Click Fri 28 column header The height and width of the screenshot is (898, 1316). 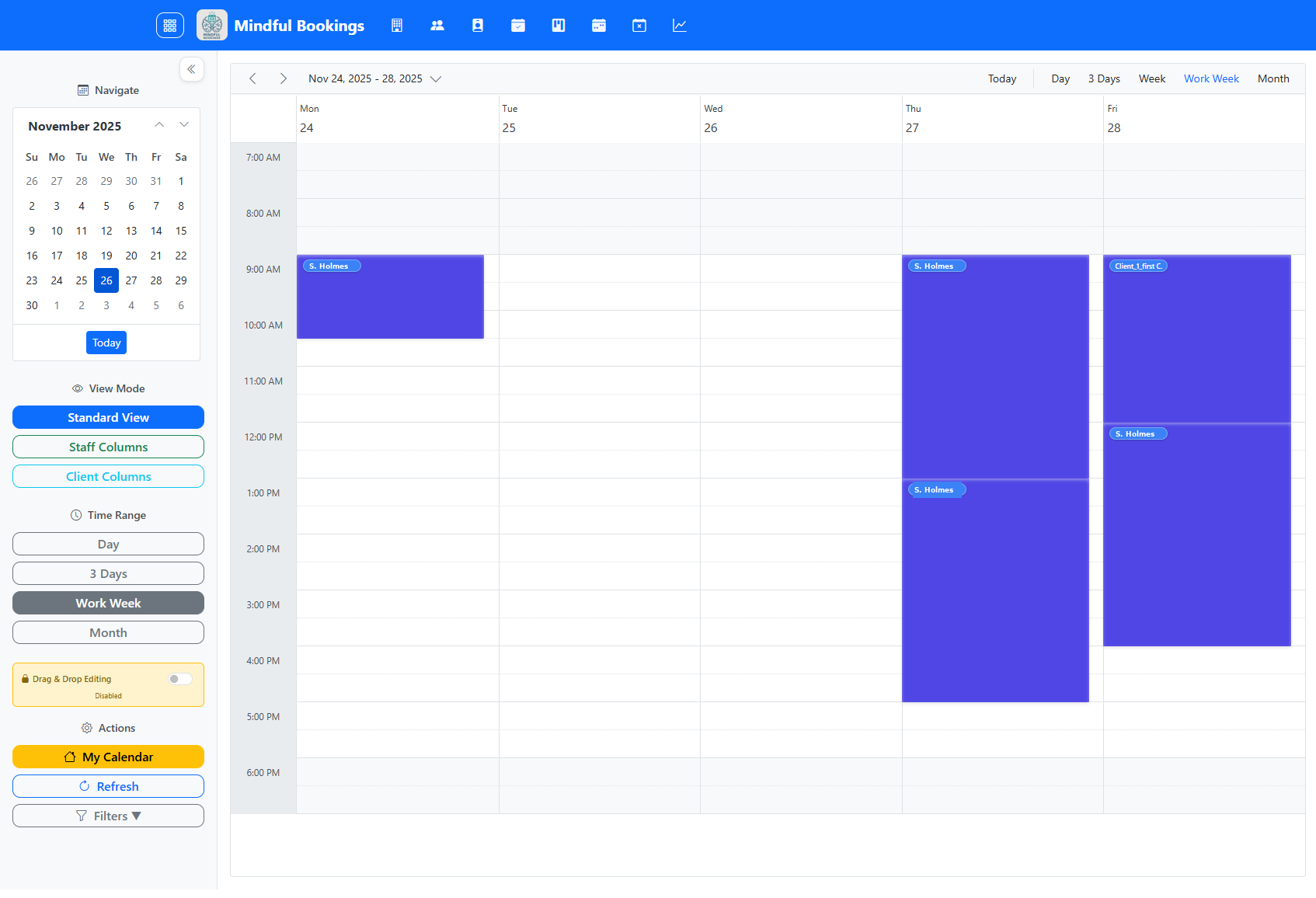point(1204,119)
